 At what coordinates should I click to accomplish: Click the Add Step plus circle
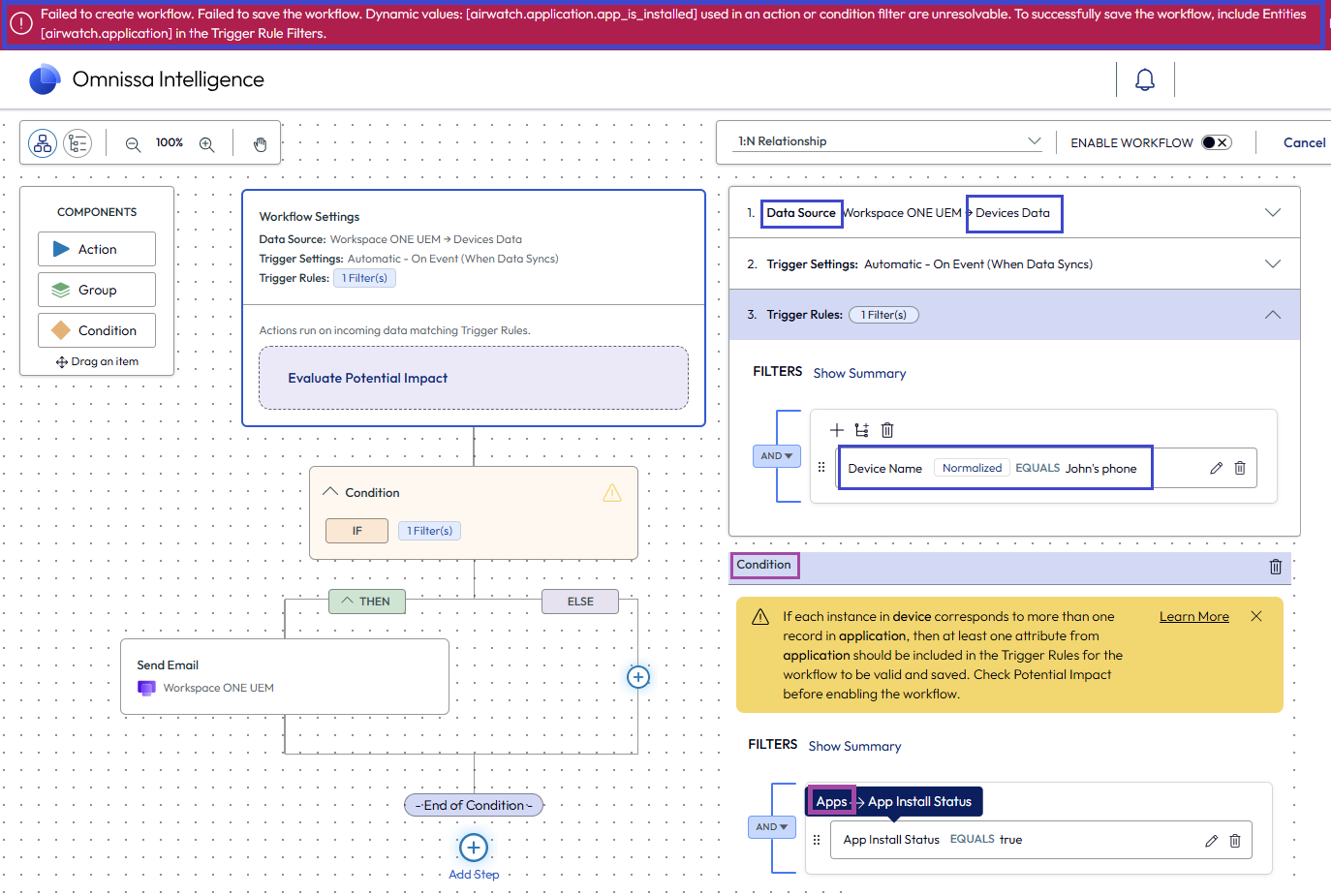coord(474,848)
